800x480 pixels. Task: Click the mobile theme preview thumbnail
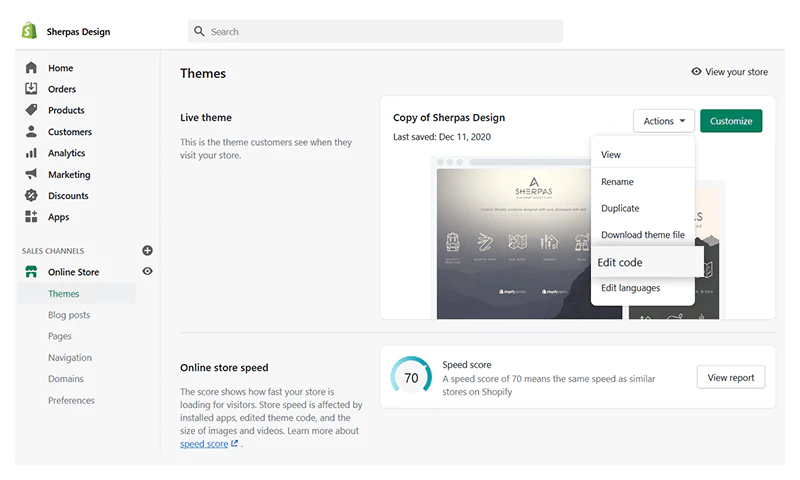[x=707, y=250]
